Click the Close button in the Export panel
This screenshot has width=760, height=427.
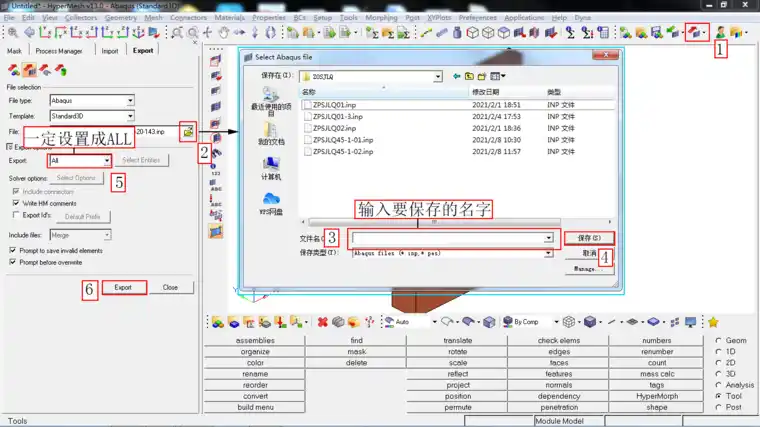[x=170, y=287]
